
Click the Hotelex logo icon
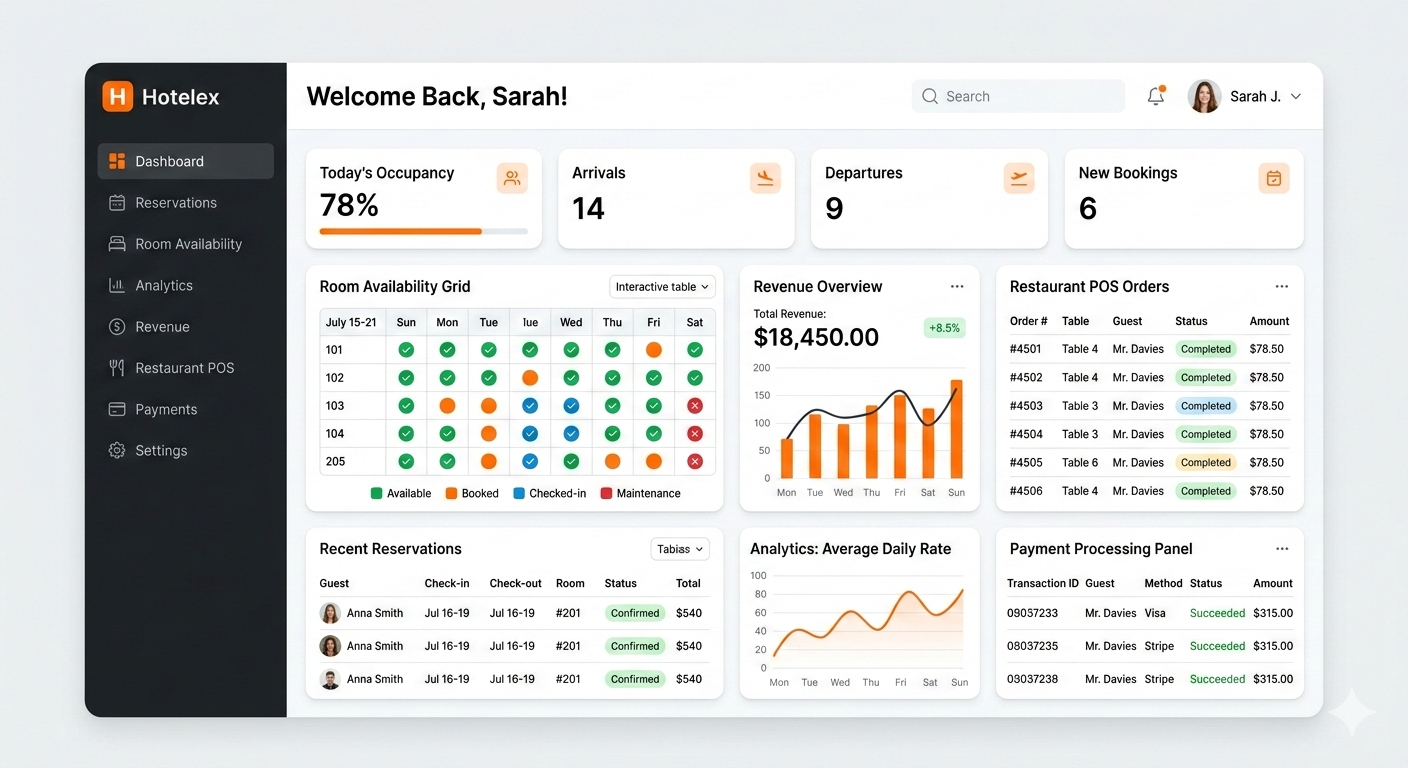[x=118, y=97]
